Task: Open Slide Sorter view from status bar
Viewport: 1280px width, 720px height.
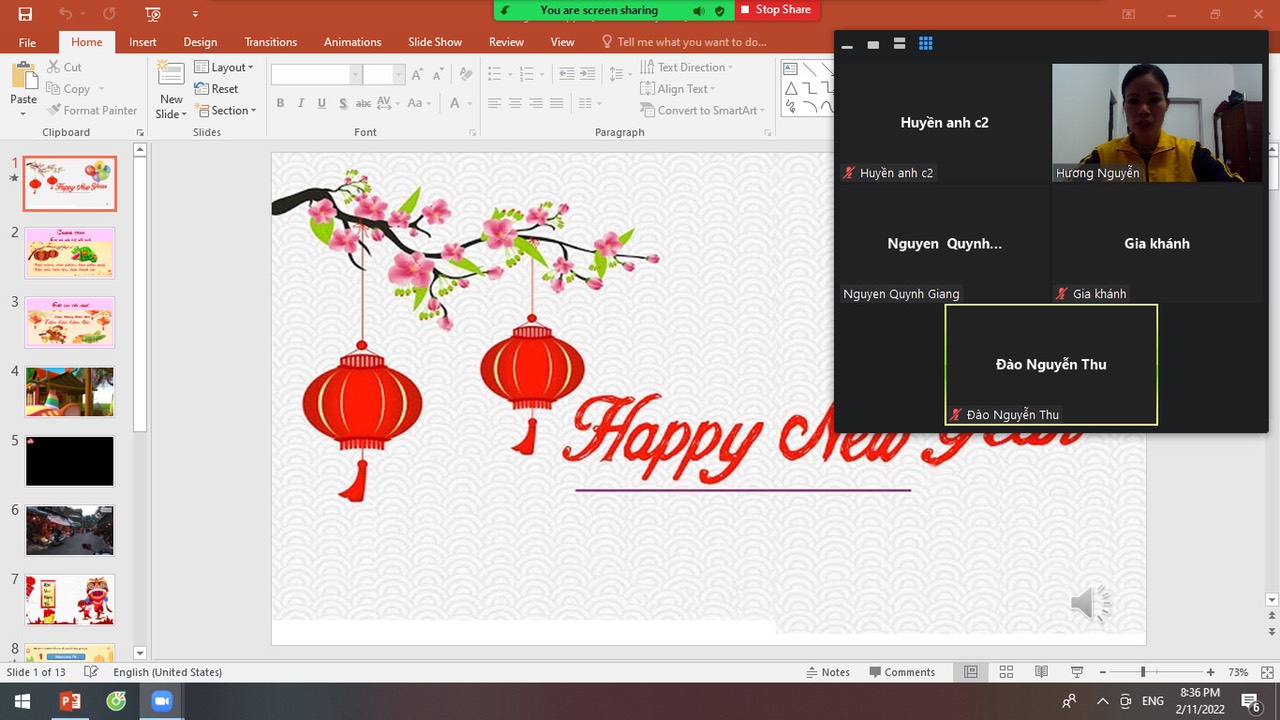Action: (x=1006, y=672)
